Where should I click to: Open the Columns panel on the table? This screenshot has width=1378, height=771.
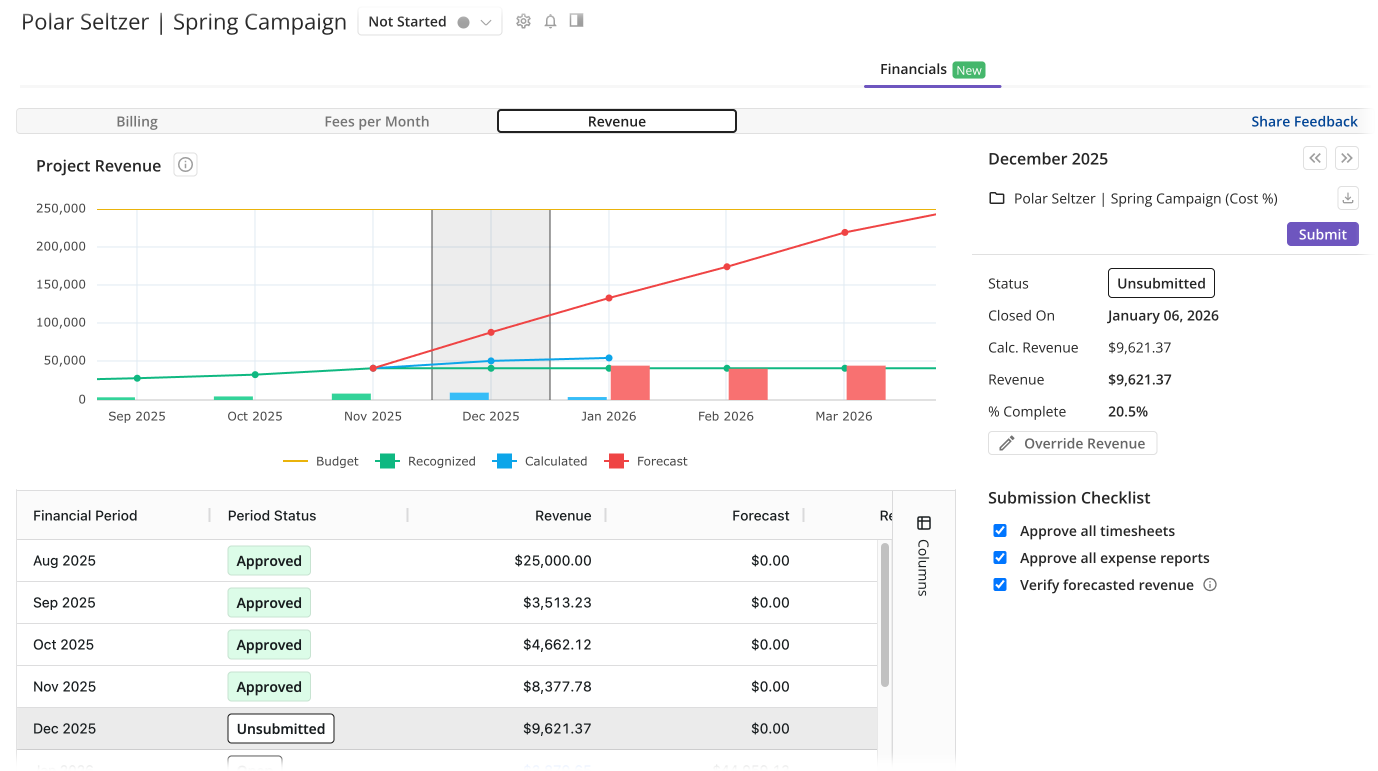[x=923, y=523]
